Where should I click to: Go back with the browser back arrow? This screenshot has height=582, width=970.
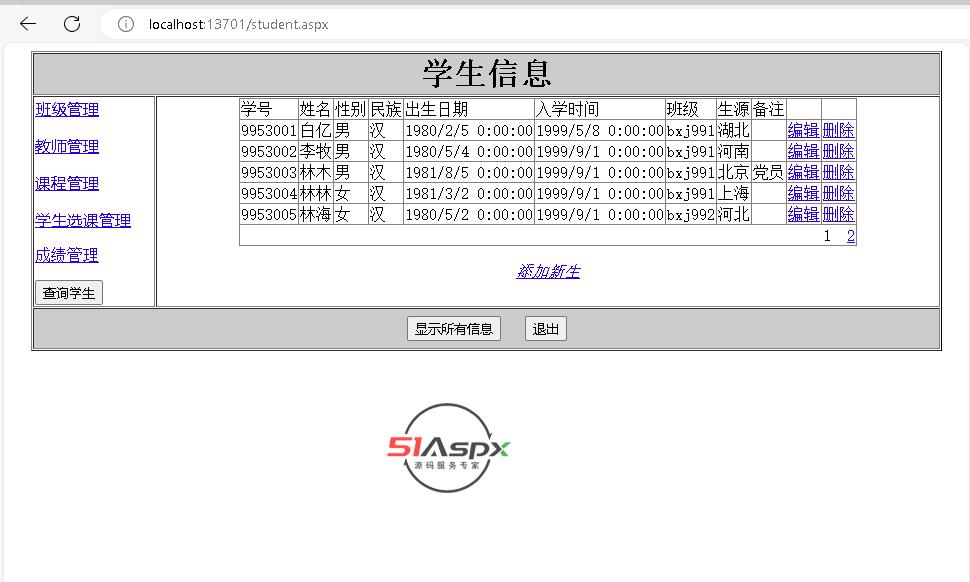tap(28, 24)
